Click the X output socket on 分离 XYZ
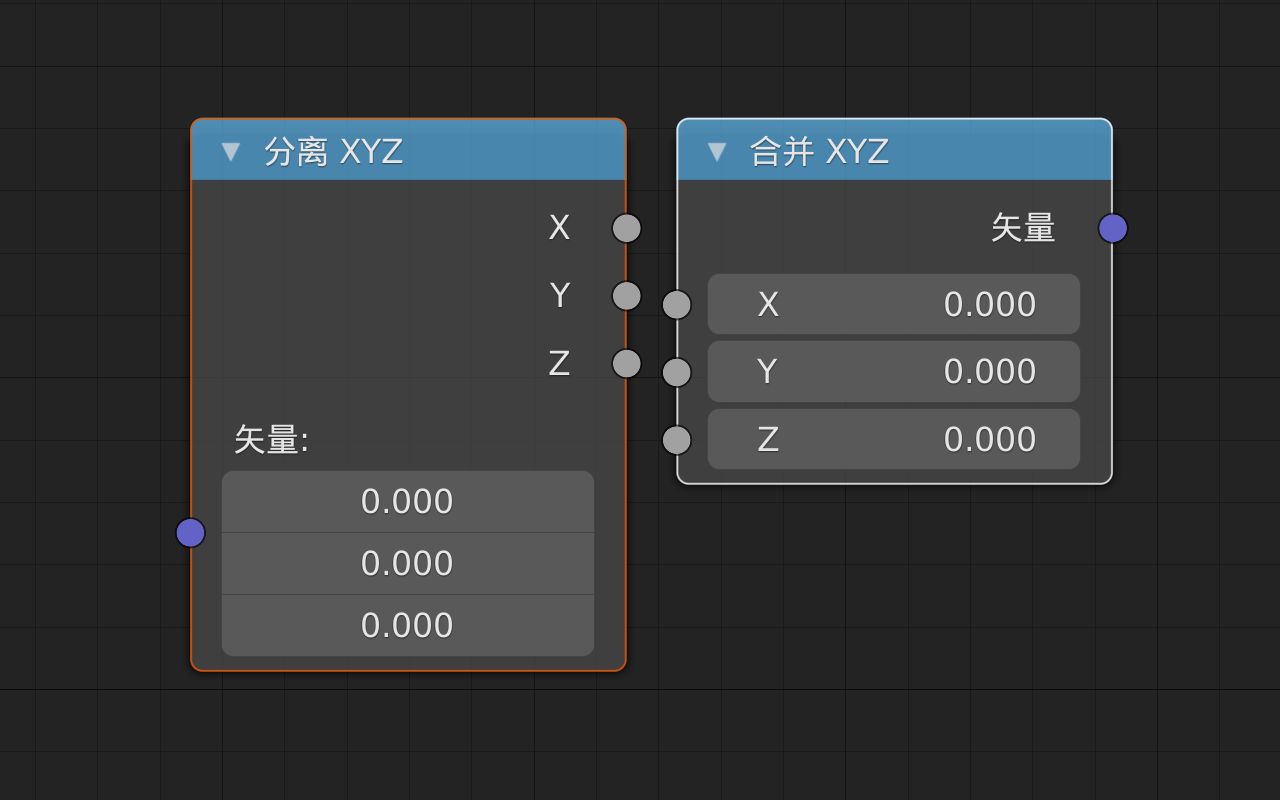1280x800 pixels. pyautogui.click(x=625, y=228)
